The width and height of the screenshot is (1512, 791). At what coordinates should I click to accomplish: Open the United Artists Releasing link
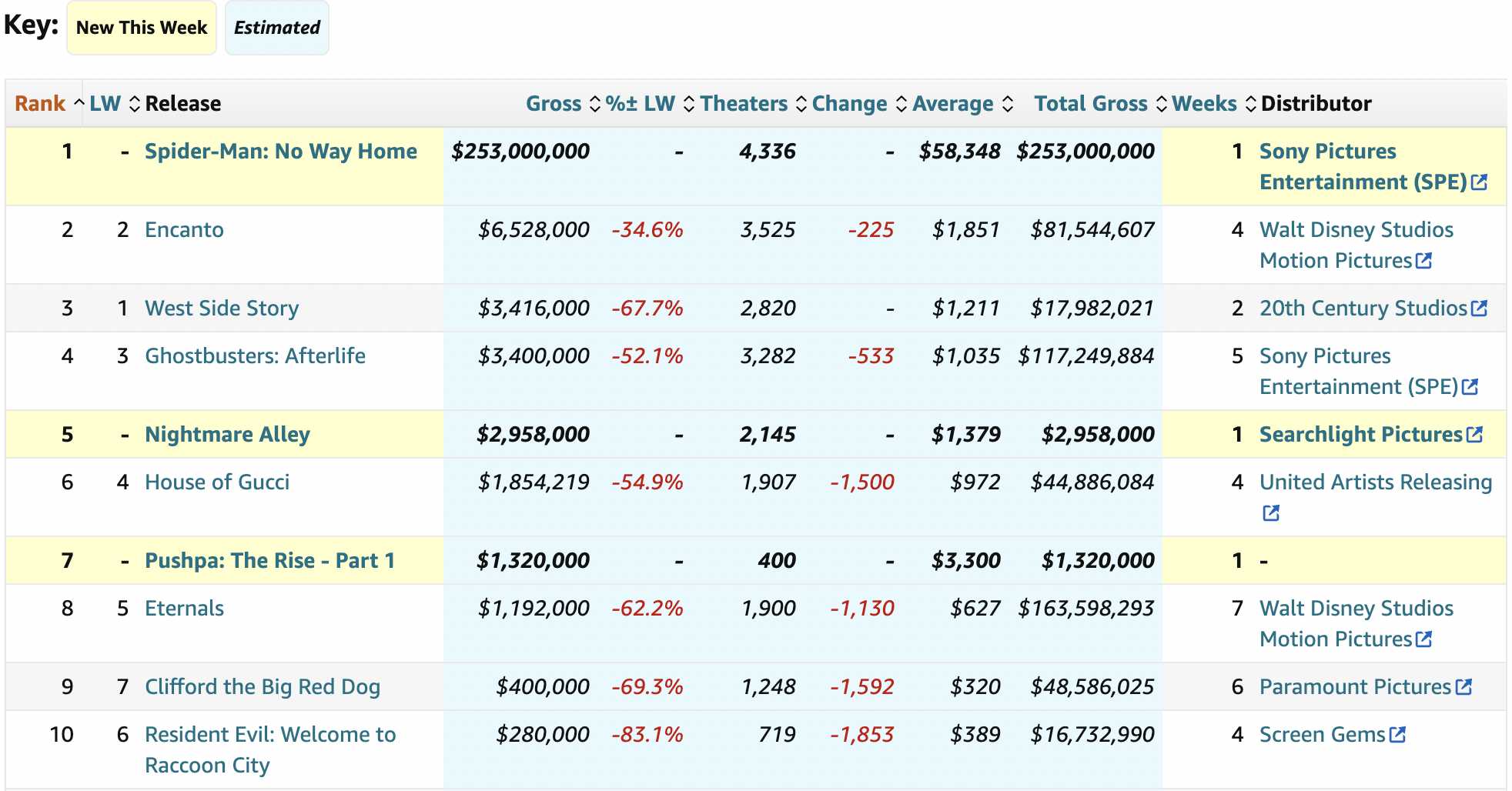pos(1376,482)
